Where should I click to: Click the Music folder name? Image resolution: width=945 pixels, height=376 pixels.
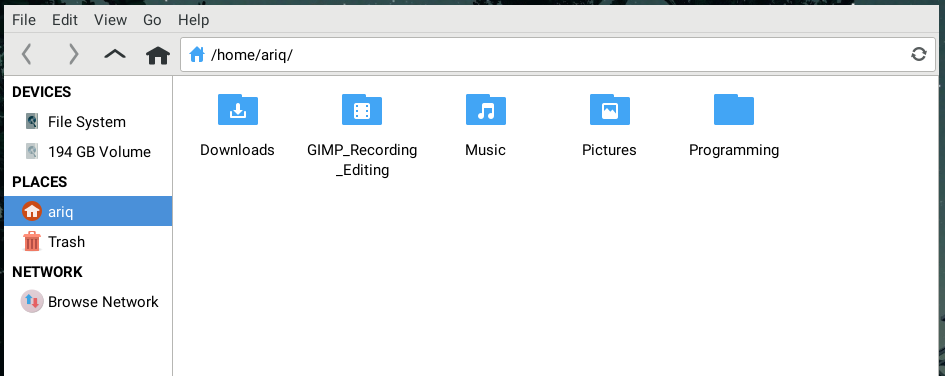point(485,150)
